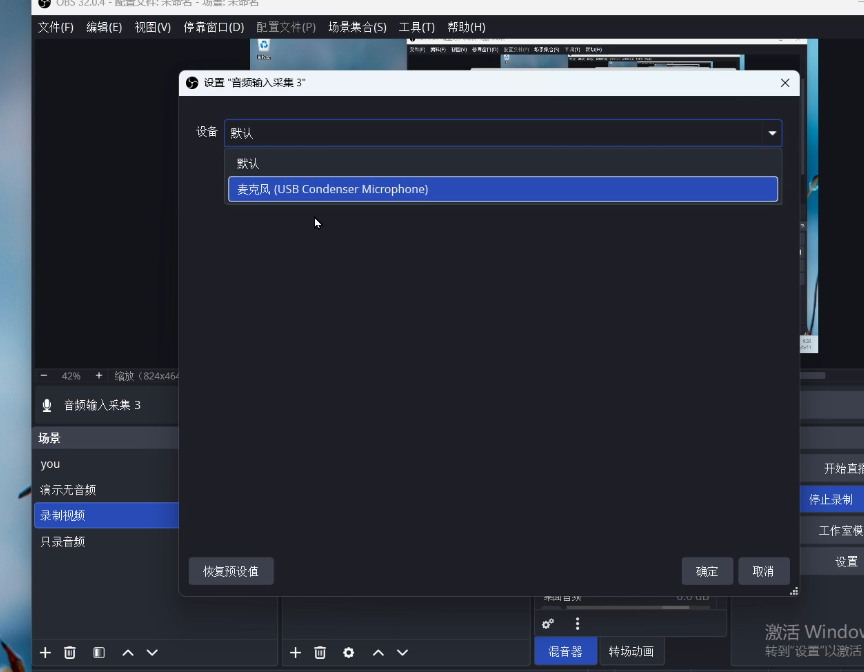Click 音频输入采集 3 source label
Viewport: 864px width, 672px height.
pyautogui.click(x=102, y=405)
